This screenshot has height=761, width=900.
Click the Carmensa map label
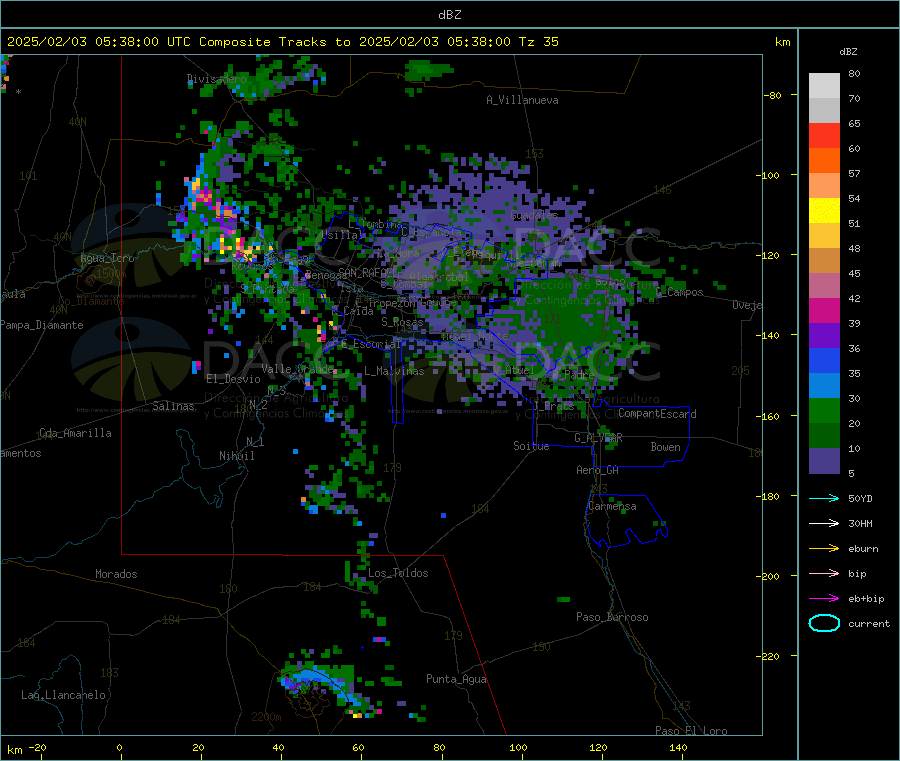(612, 506)
